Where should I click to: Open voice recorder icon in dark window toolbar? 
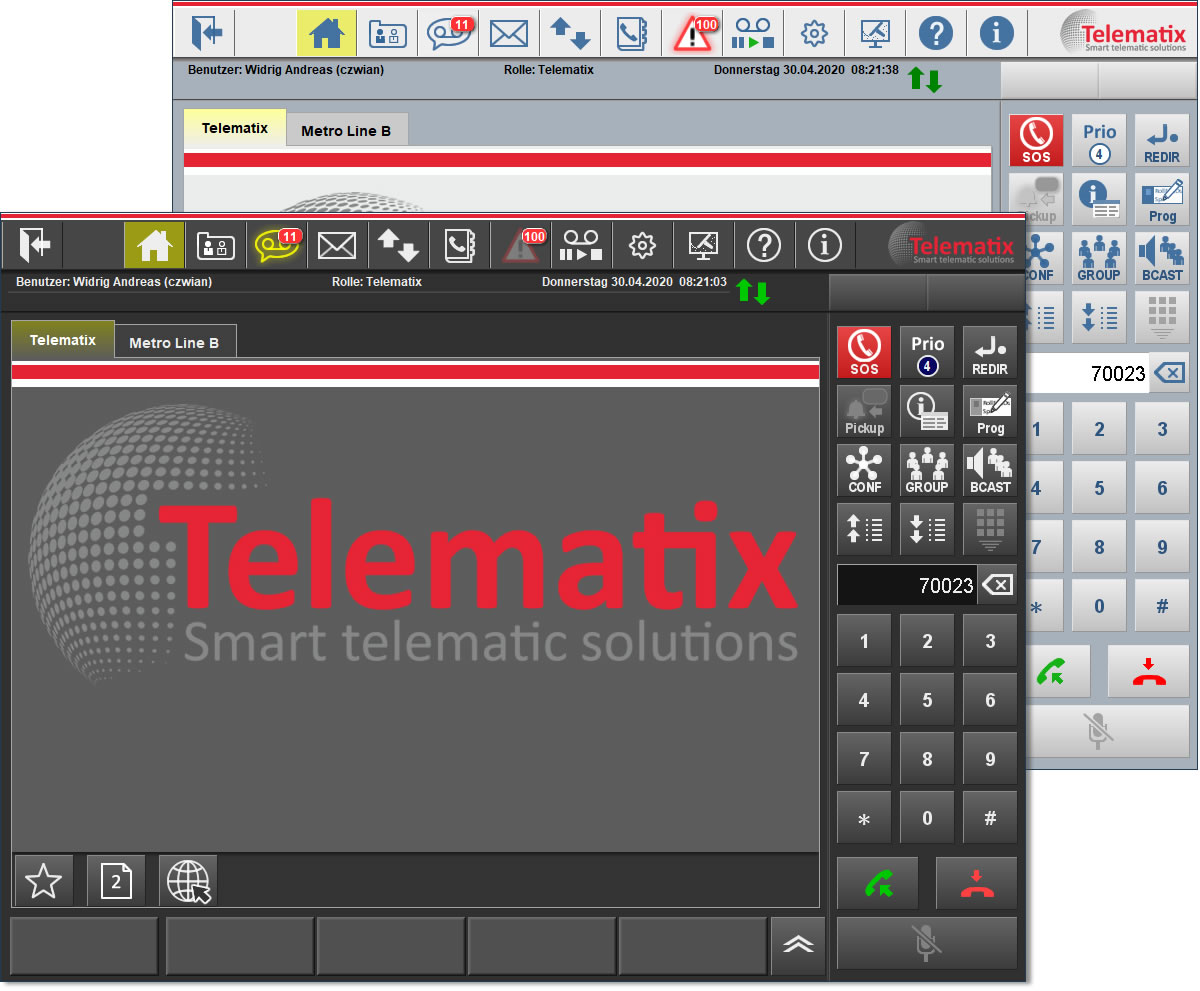pos(582,244)
